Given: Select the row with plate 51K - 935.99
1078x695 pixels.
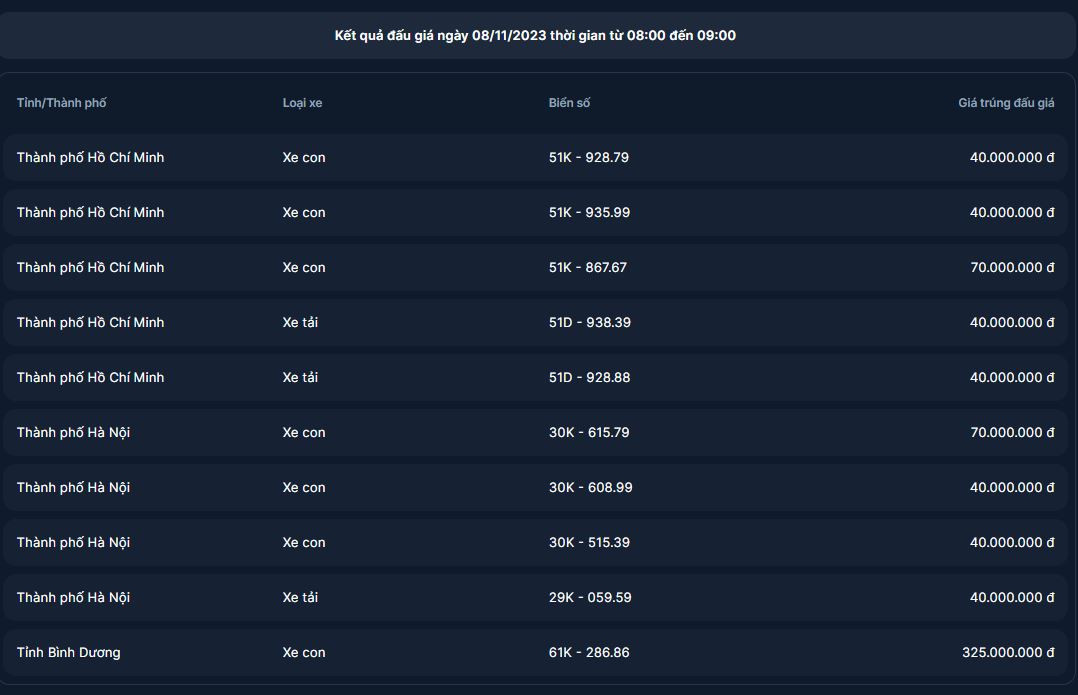Looking at the screenshot, I should point(589,213).
